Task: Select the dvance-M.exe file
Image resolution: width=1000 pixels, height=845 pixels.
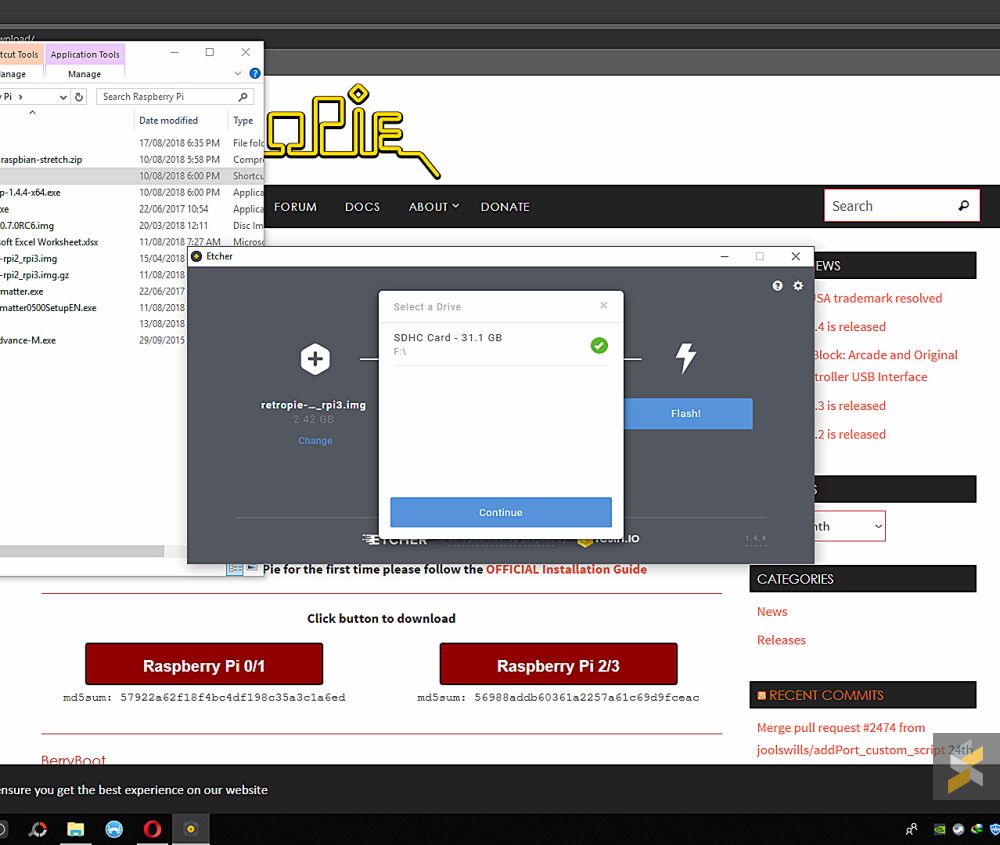Action: pyautogui.click(x=28, y=341)
